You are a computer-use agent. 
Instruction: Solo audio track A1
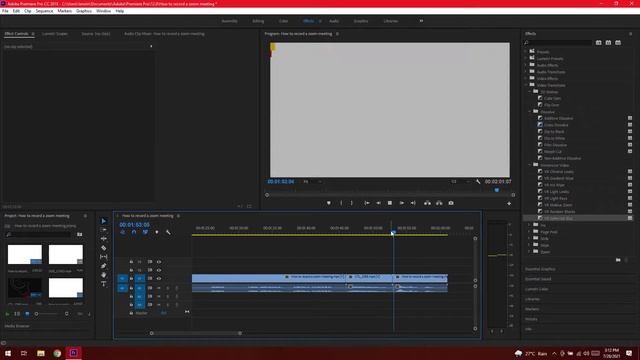[x=167, y=288]
